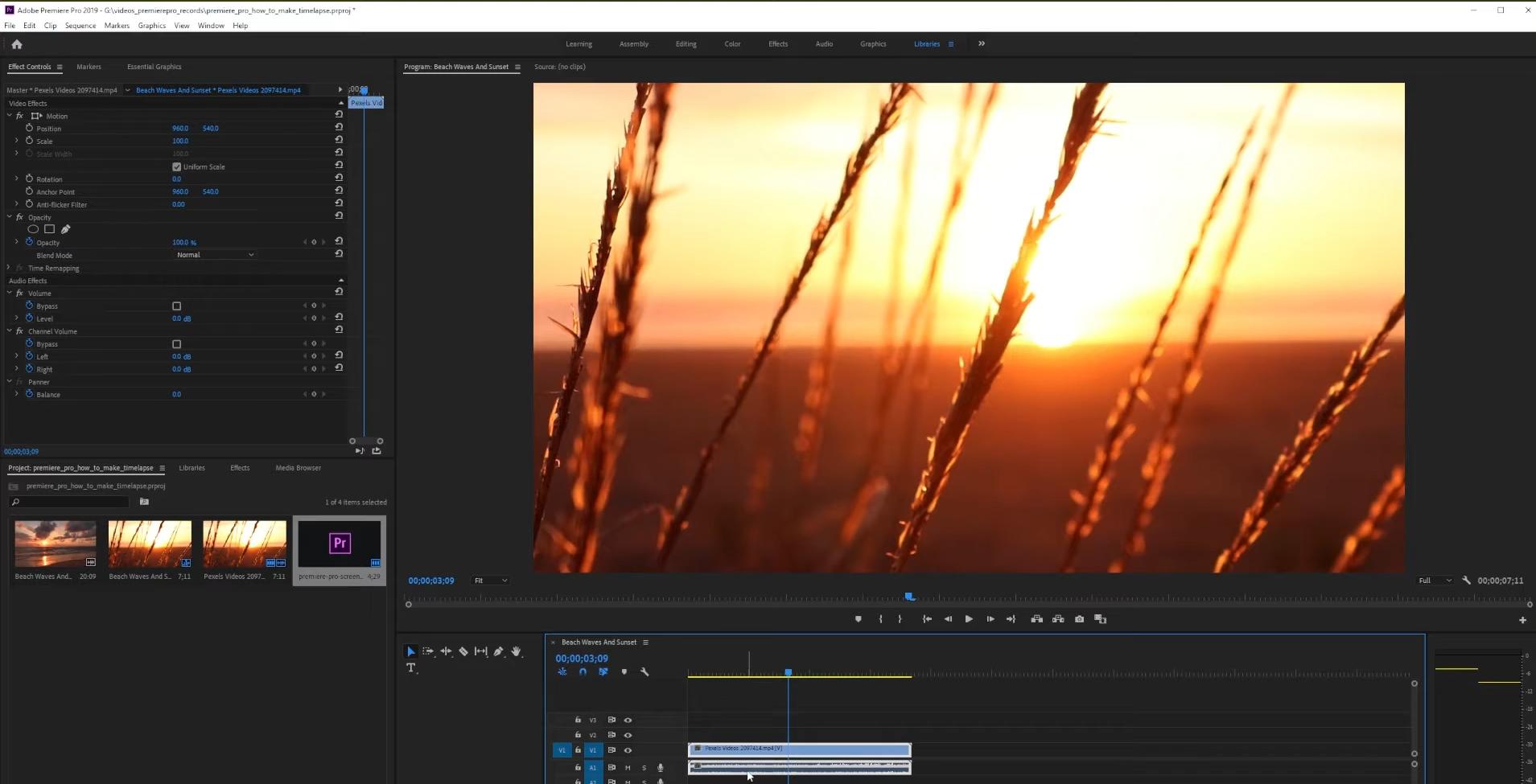Screen dimensions: 1536x784
Task: Solo track A1
Action: [x=644, y=768]
